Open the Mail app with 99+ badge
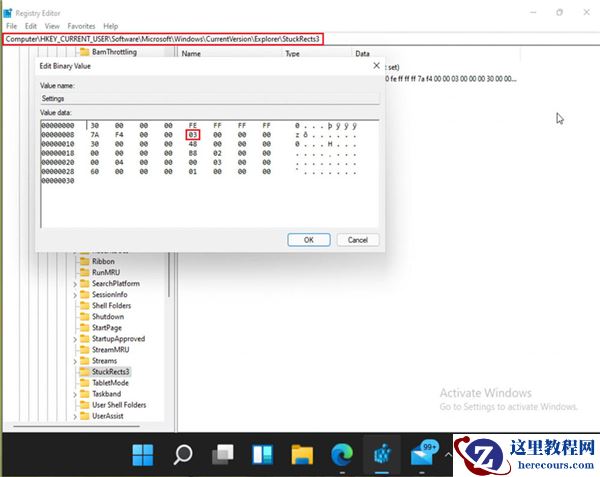The image size is (600, 477). tap(423, 454)
